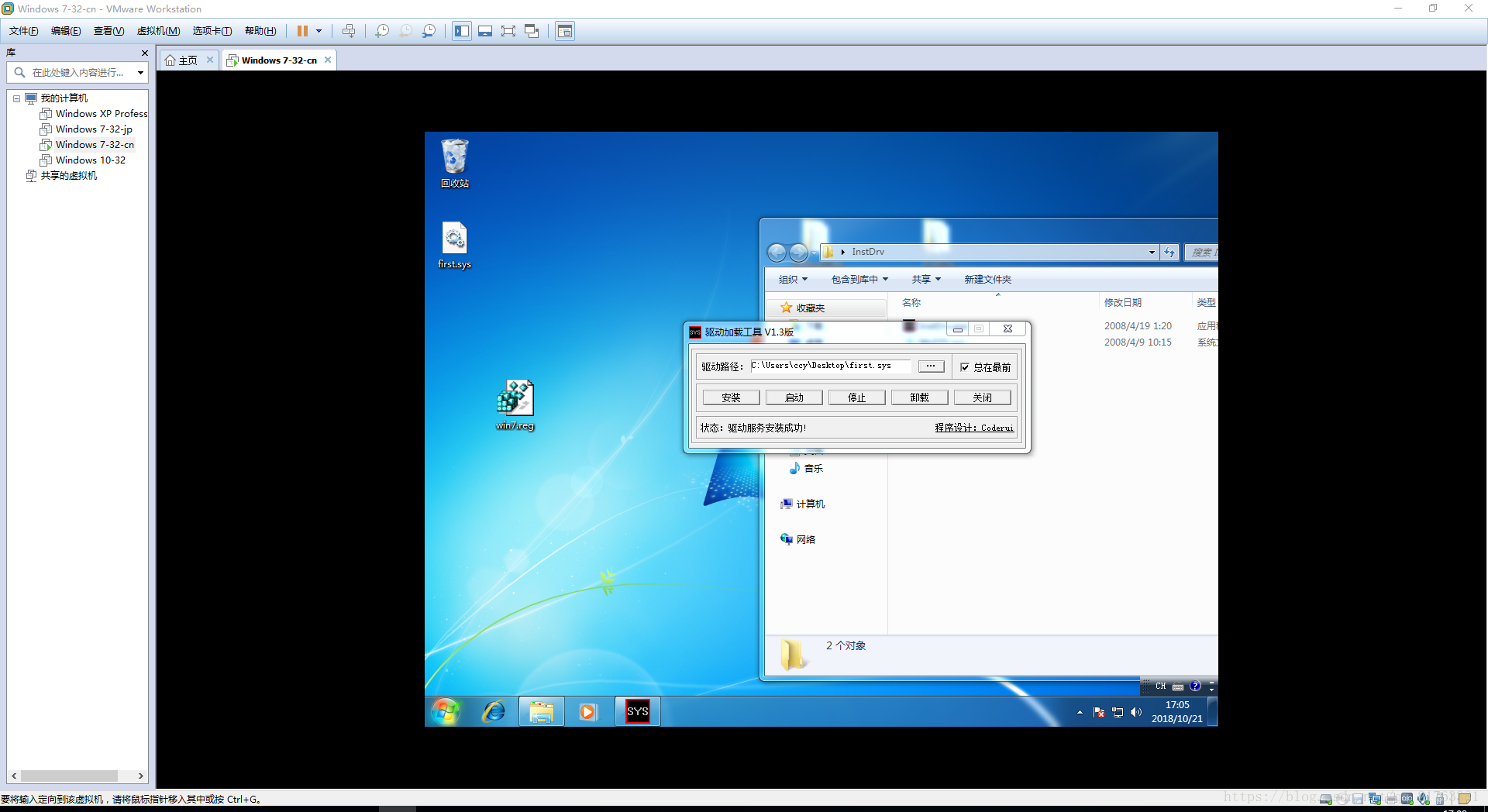This screenshot has width=1488, height=812.
Task: Click the 关闭 close button in driver tool
Action: tap(982, 397)
